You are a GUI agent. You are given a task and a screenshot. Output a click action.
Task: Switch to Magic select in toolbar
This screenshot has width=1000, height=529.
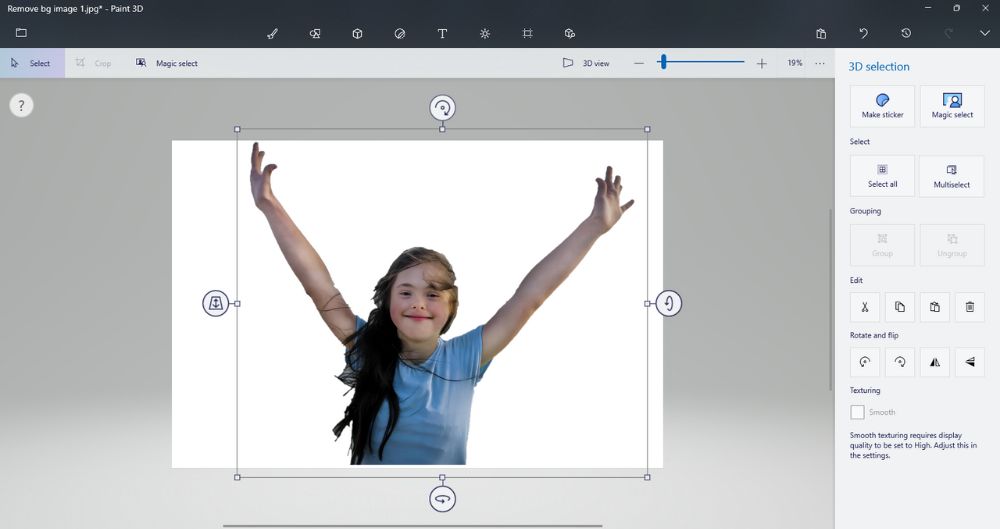167,63
